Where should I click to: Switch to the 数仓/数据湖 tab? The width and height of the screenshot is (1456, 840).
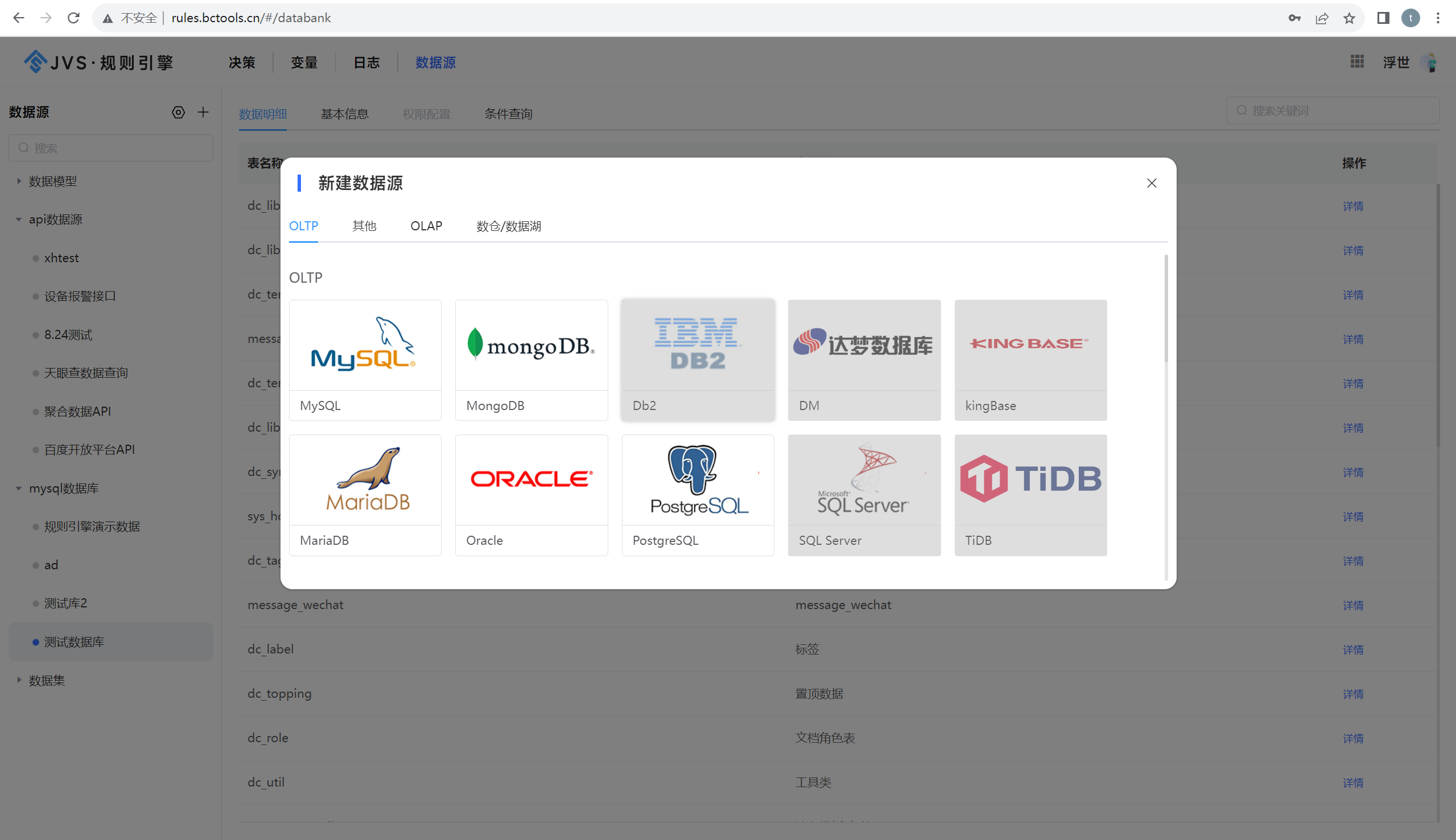tap(508, 226)
